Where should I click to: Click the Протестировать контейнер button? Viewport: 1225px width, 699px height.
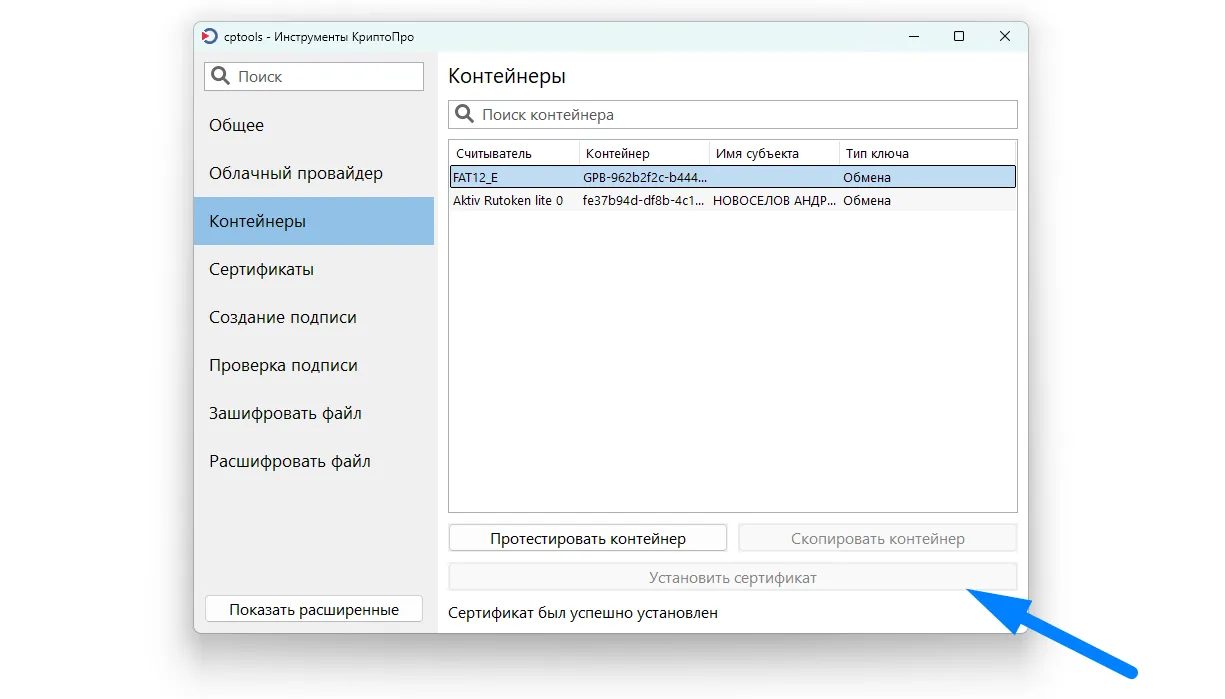[x=588, y=539]
